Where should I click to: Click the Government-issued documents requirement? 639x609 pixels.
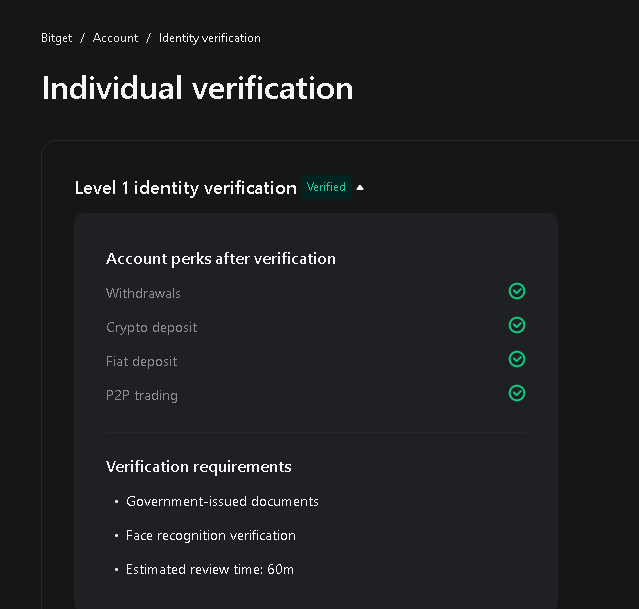click(222, 501)
